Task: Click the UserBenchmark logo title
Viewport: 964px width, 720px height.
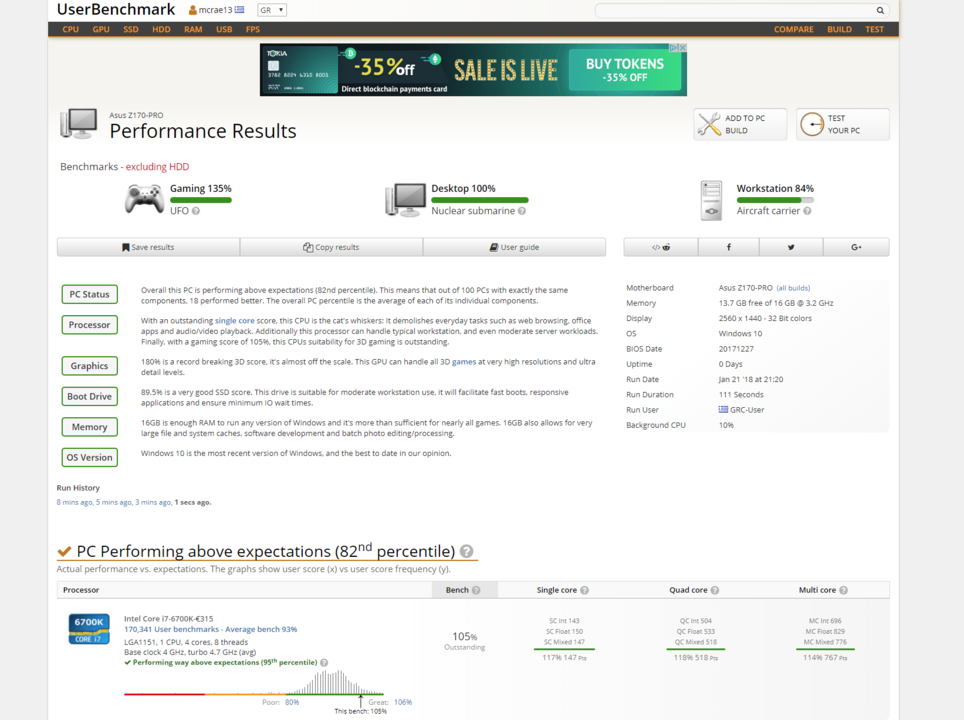Action: point(116,9)
